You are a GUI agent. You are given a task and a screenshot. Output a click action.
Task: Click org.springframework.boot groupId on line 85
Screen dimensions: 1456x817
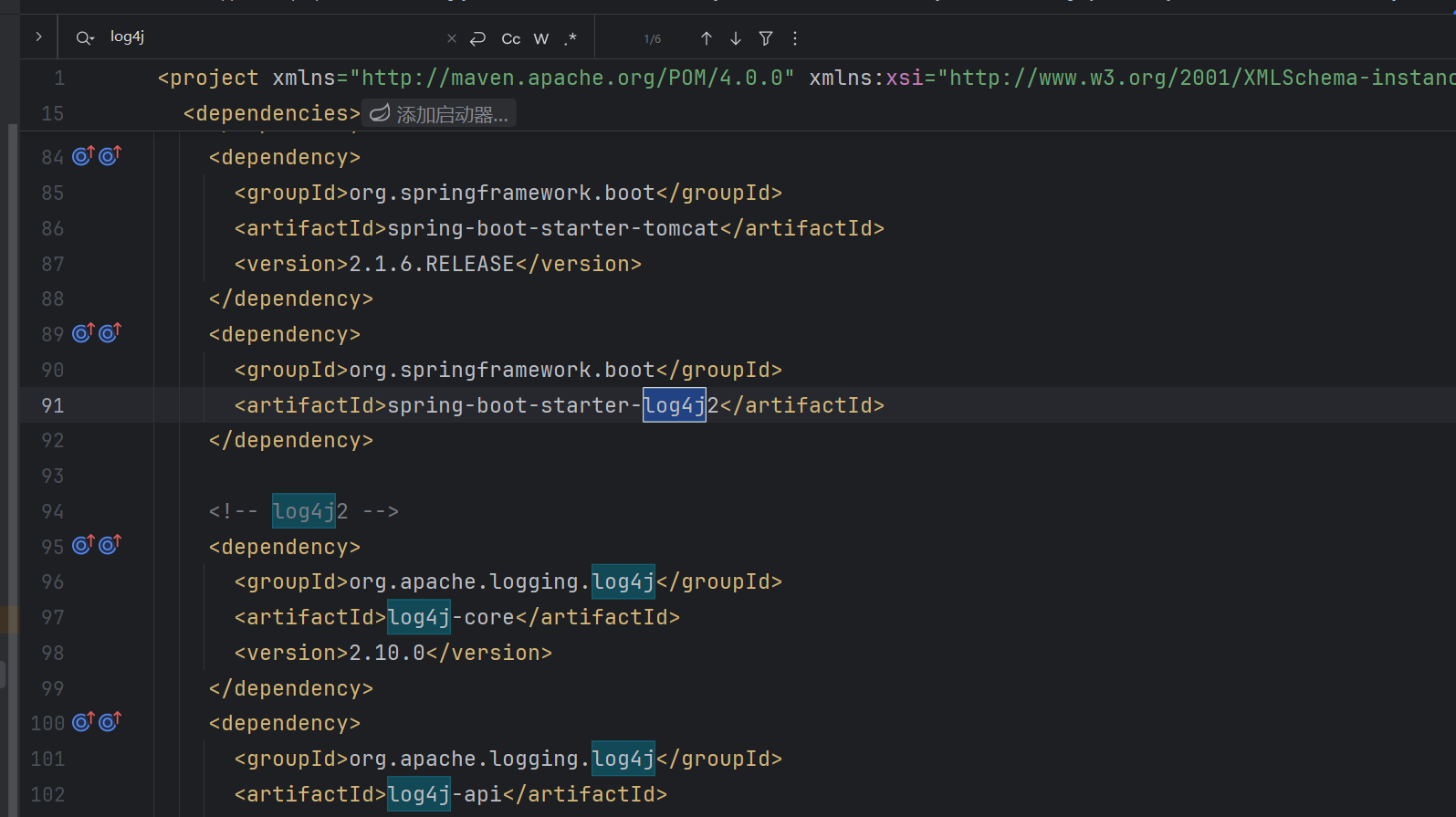(502, 193)
